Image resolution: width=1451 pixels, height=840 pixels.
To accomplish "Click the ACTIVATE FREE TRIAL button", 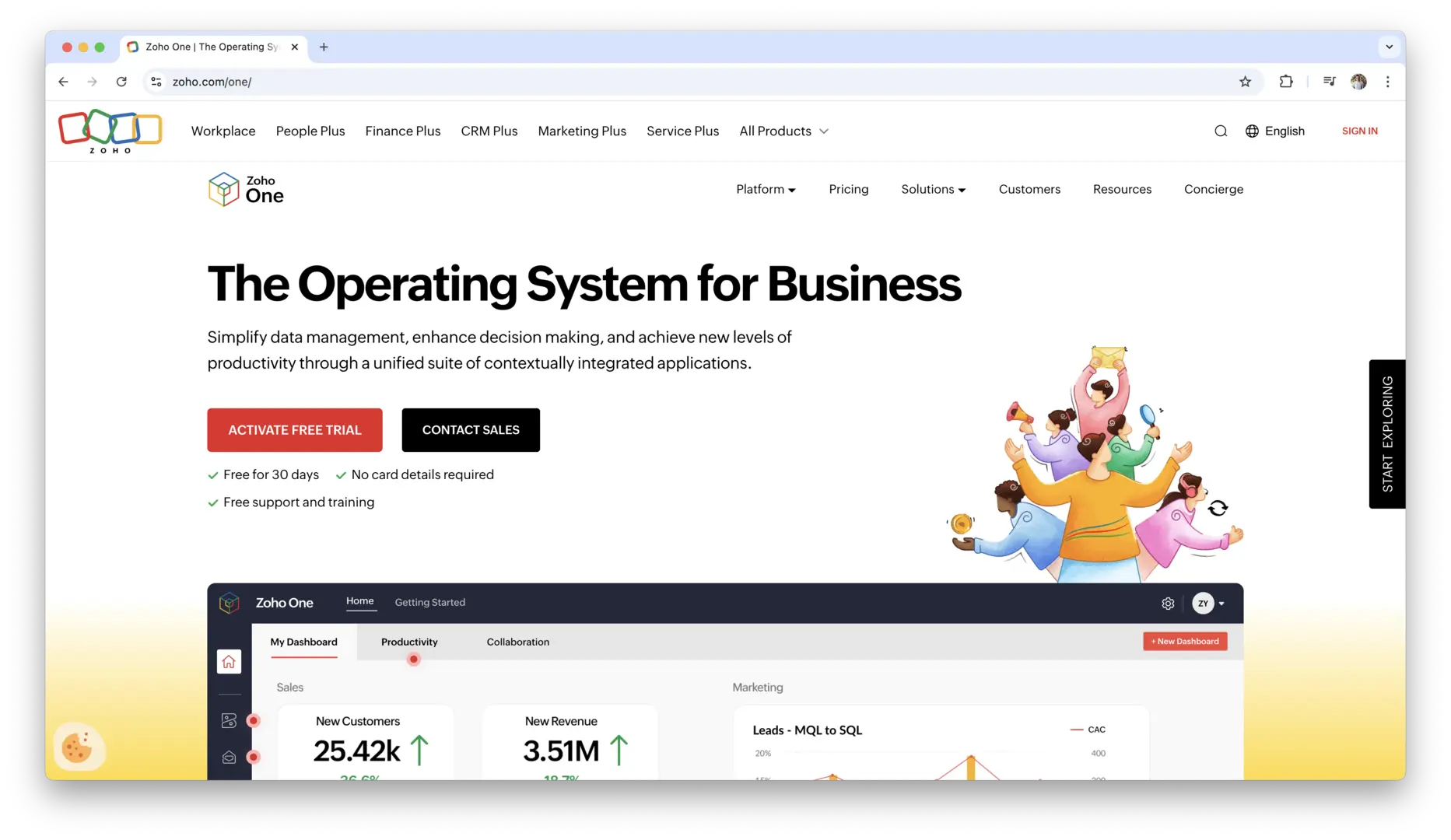I will (x=295, y=430).
